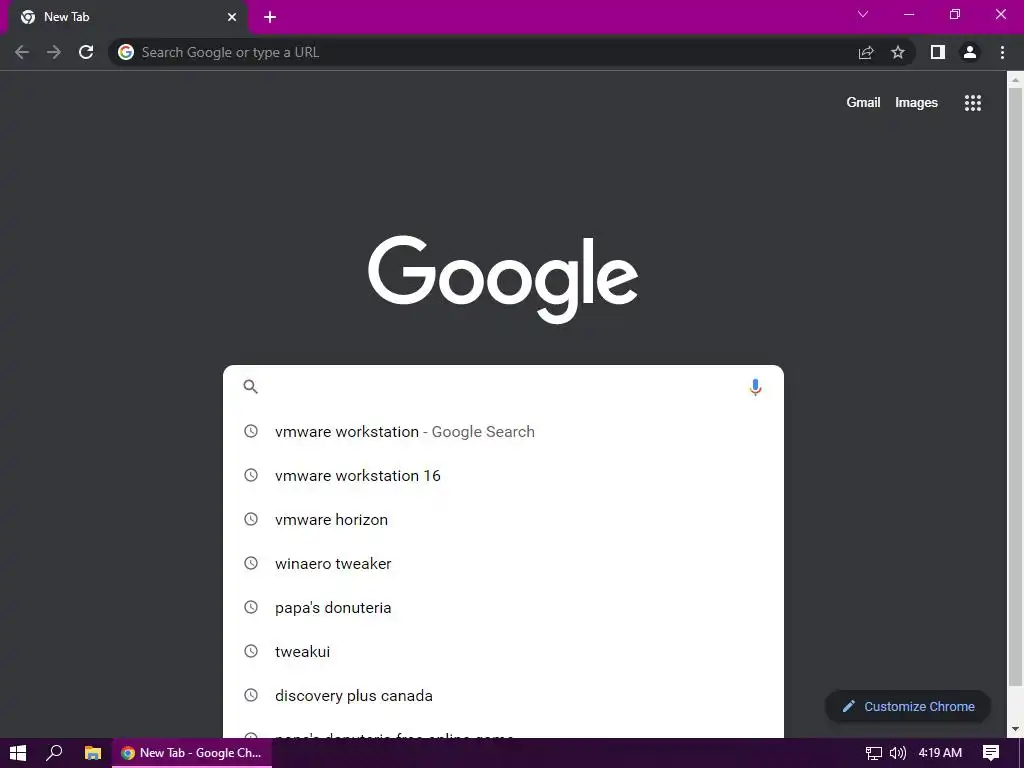Select 'vmware horizon' suggestion
This screenshot has height=768, width=1024.
[x=503, y=520]
